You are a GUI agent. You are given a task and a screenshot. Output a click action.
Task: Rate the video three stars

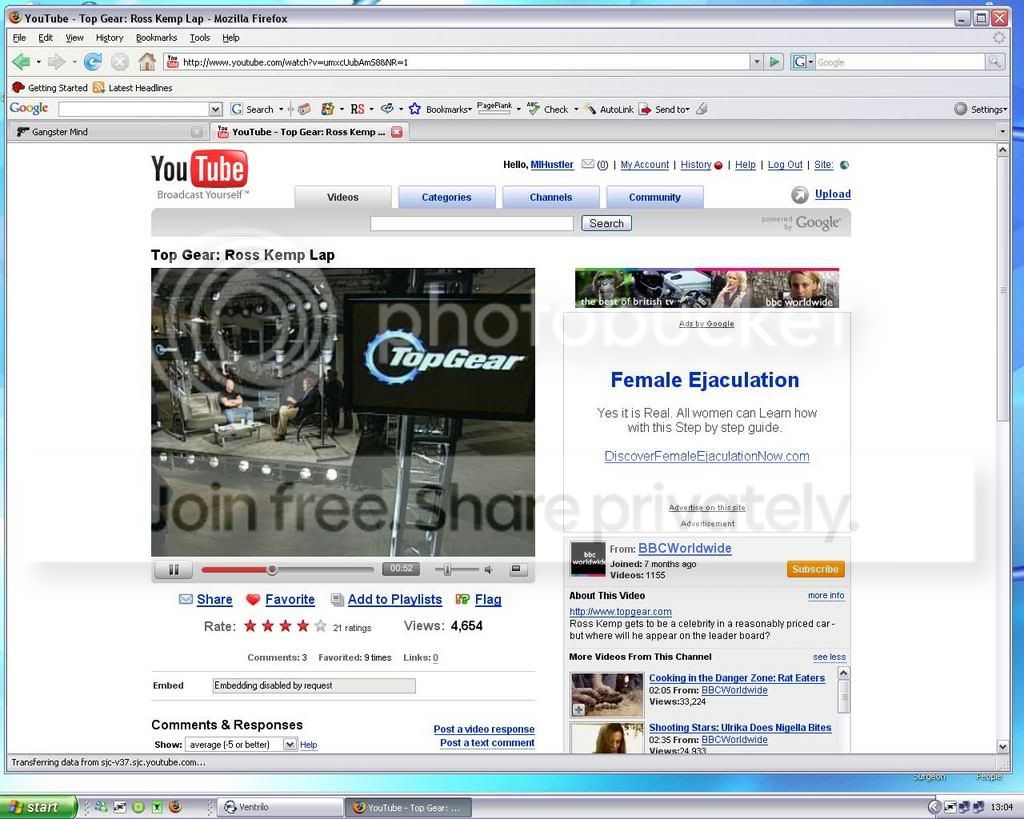click(x=285, y=626)
